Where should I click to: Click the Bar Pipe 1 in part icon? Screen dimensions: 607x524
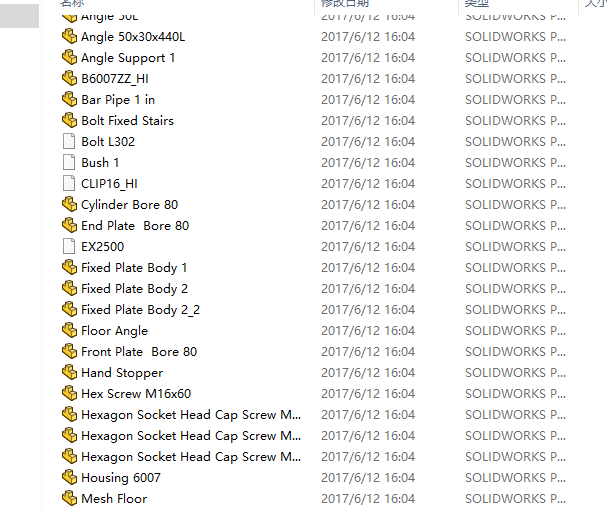pyautogui.click(x=70, y=99)
